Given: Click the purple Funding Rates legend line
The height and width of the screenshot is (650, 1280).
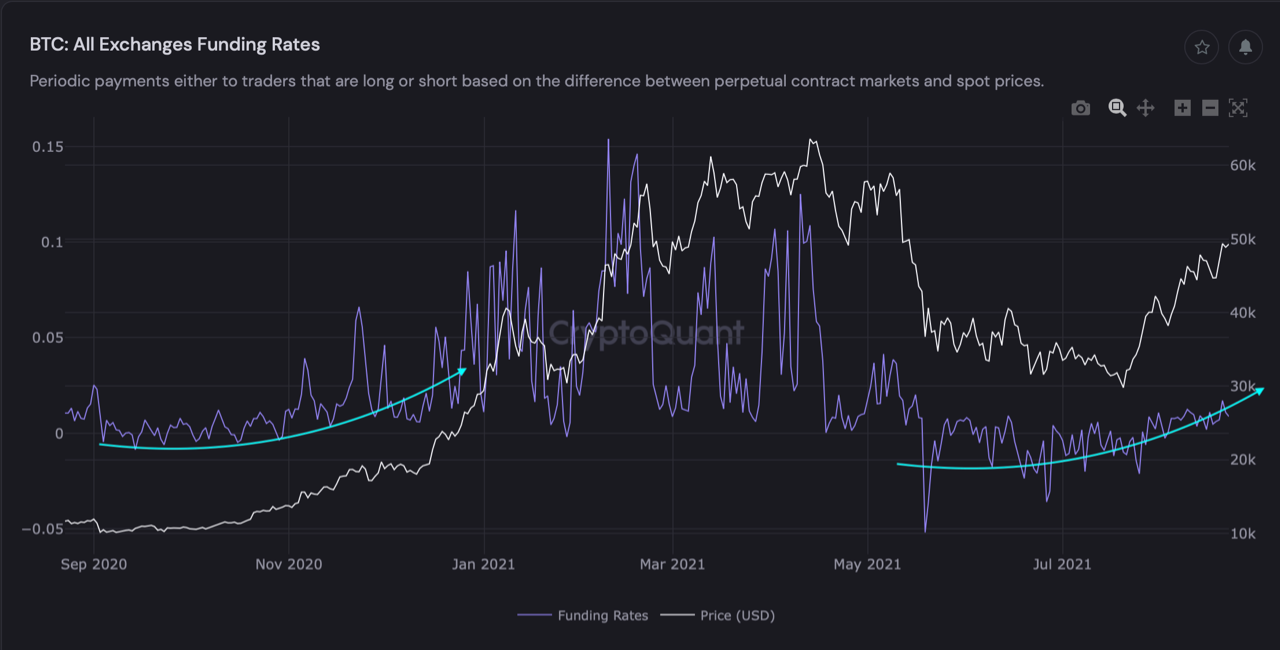Looking at the screenshot, I should tap(534, 615).
